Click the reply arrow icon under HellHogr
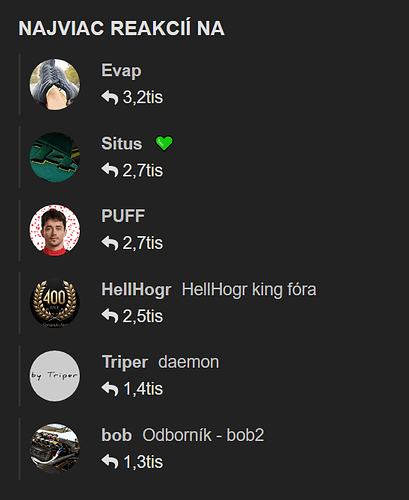This screenshot has height=500, width=409. click(110, 316)
